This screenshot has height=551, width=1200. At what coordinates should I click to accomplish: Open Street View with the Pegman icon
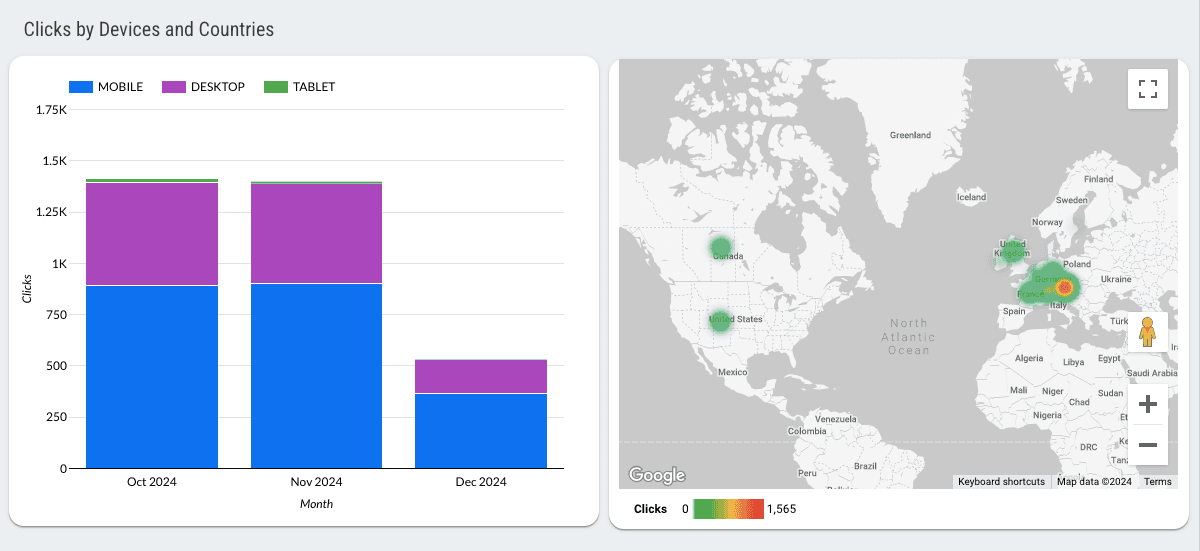click(1148, 331)
